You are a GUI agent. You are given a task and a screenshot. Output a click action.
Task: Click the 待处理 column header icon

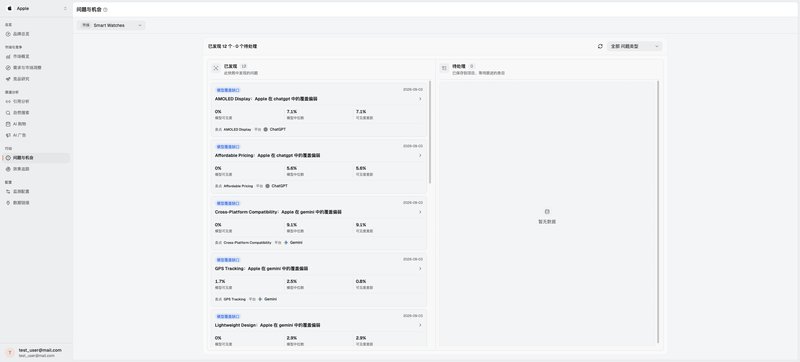point(444,68)
